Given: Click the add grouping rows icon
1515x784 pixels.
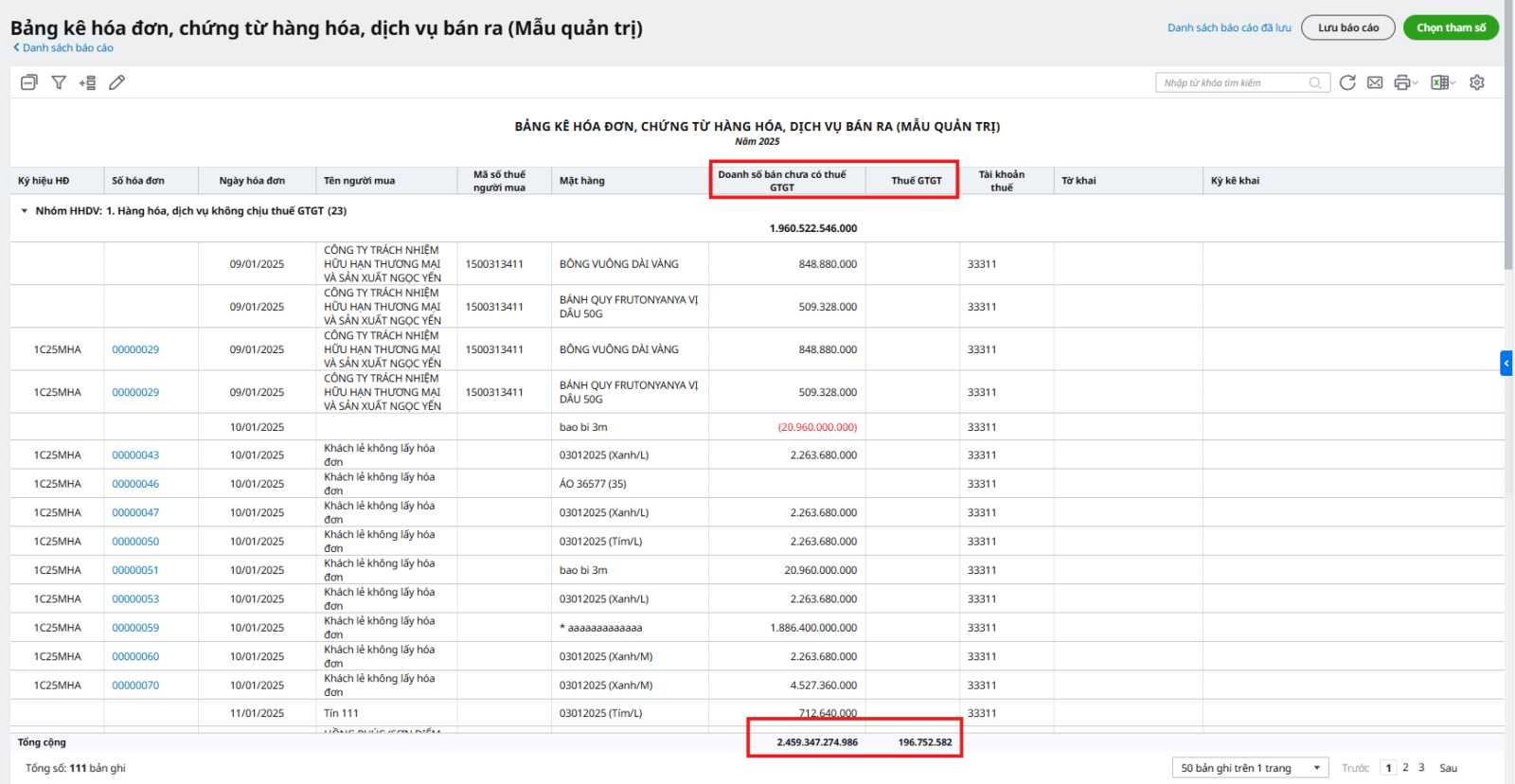Looking at the screenshot, I should pyautogui.click(x=87, y=82).
